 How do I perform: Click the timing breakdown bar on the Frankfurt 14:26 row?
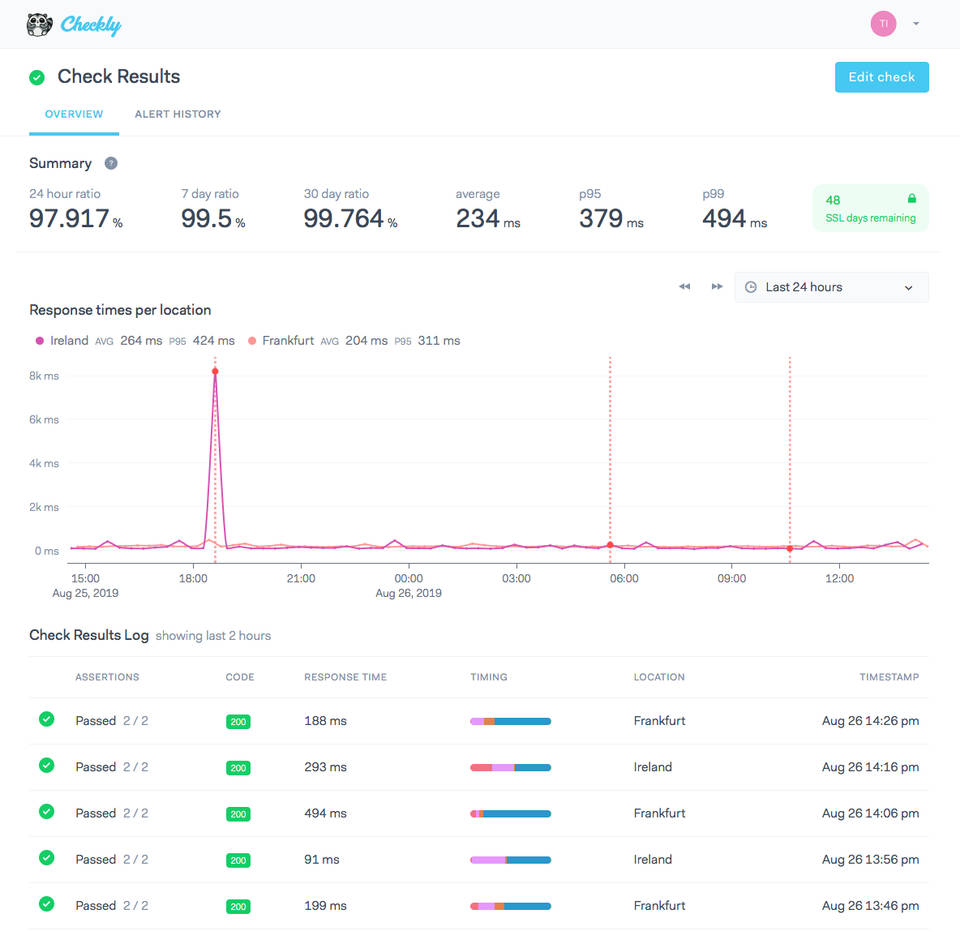tap(511, 720)
